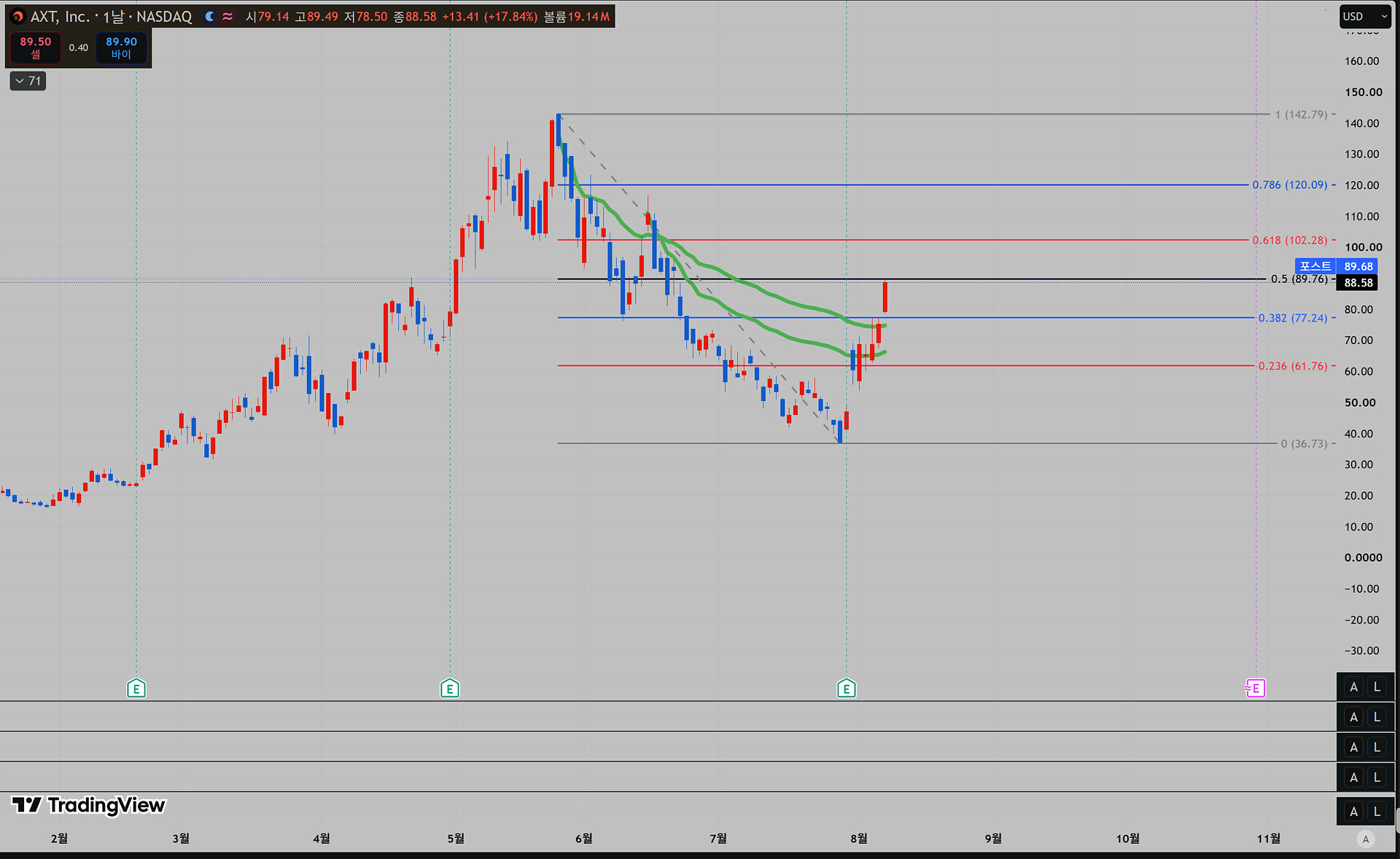Image resolution: width=1400 pixels, height=859 pixels.
Task: Click the 9월 label on the time axis
Action: coord(993,839)
